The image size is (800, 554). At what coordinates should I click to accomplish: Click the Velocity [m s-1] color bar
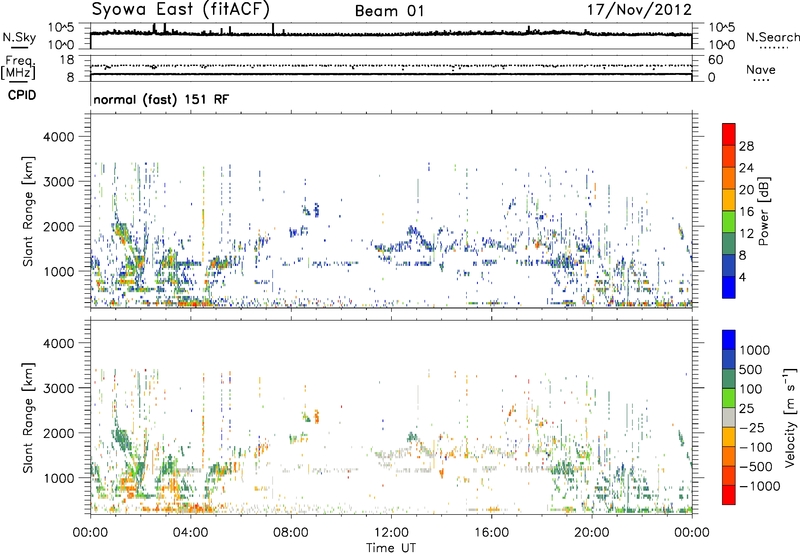(x=729, y=417)
